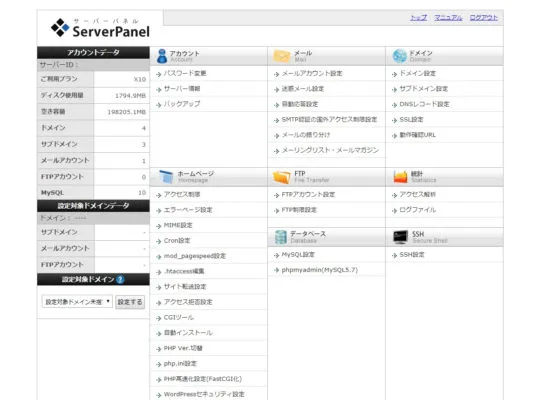Open php.ini設定
The height and width of the screenshot is (400, 538).
click(x=180, y=363)
